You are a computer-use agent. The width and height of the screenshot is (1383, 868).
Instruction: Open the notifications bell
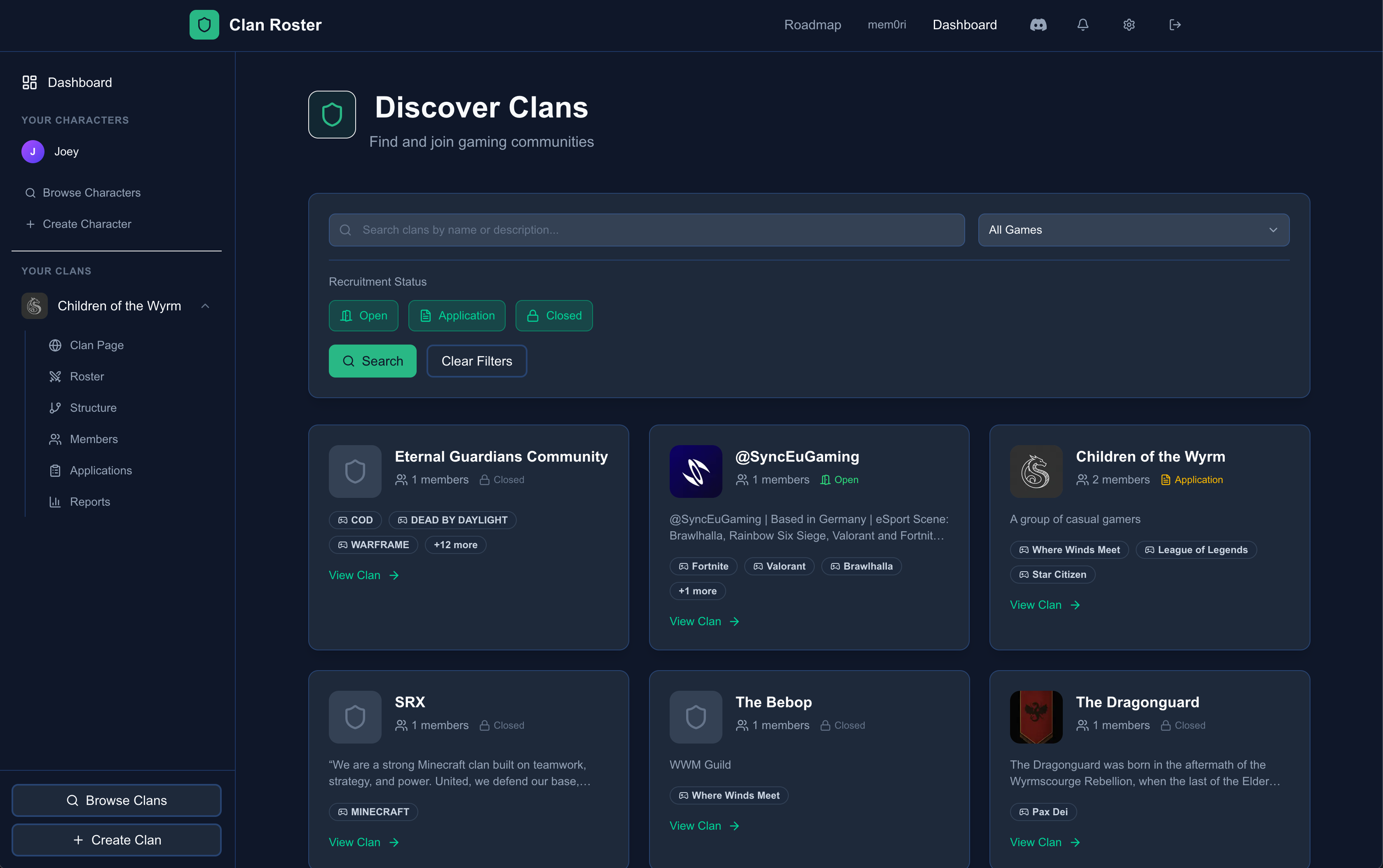pyautogui.click(x=1083, y=25)
